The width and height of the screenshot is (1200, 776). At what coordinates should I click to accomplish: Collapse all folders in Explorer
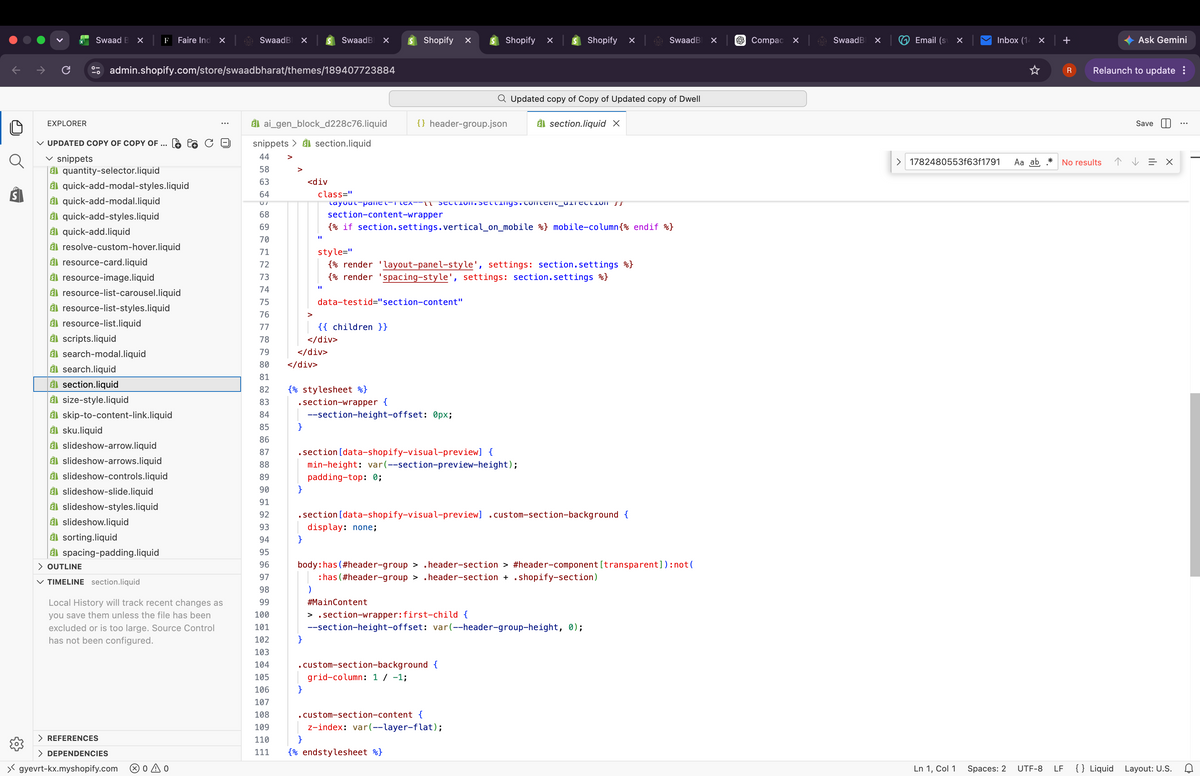click(226, 143)
